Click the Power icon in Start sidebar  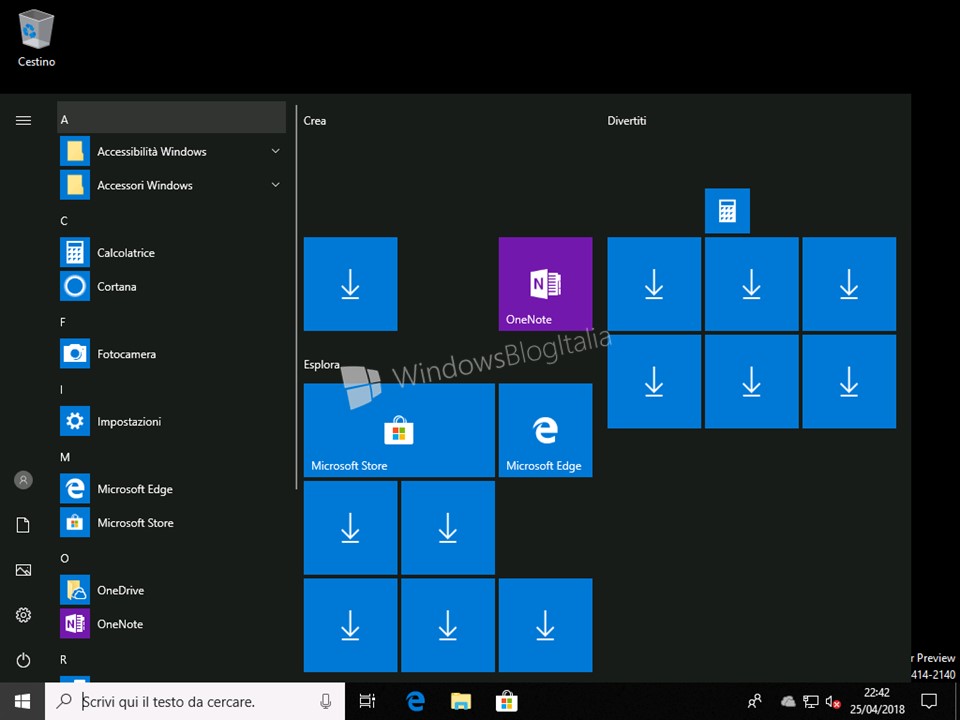[x=23, y=660]
